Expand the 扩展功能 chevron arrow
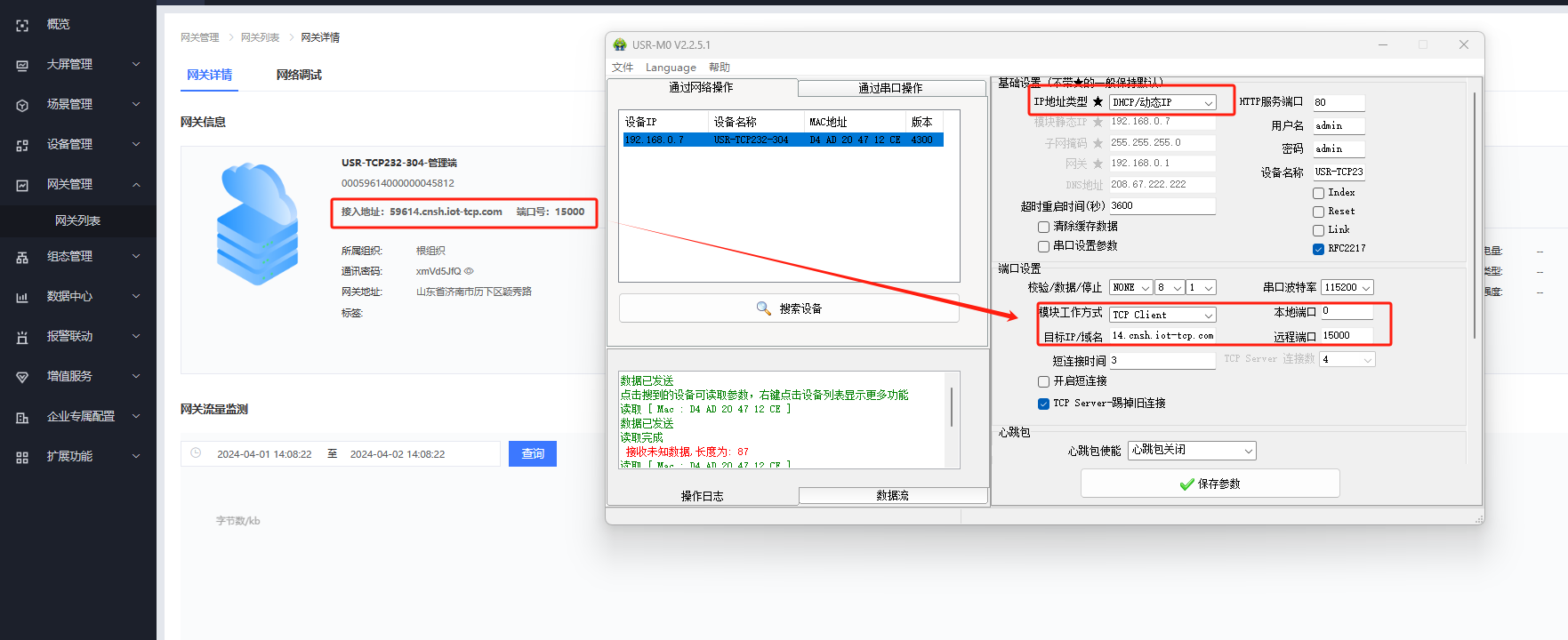The image size is (1568, 640). tap(136, 456)
